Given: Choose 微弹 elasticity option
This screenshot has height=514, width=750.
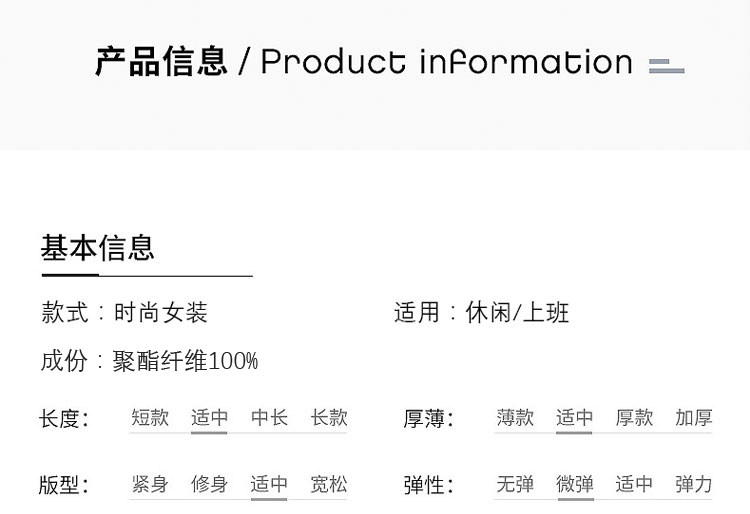Looking at the screenshot, I should [574, 485].
